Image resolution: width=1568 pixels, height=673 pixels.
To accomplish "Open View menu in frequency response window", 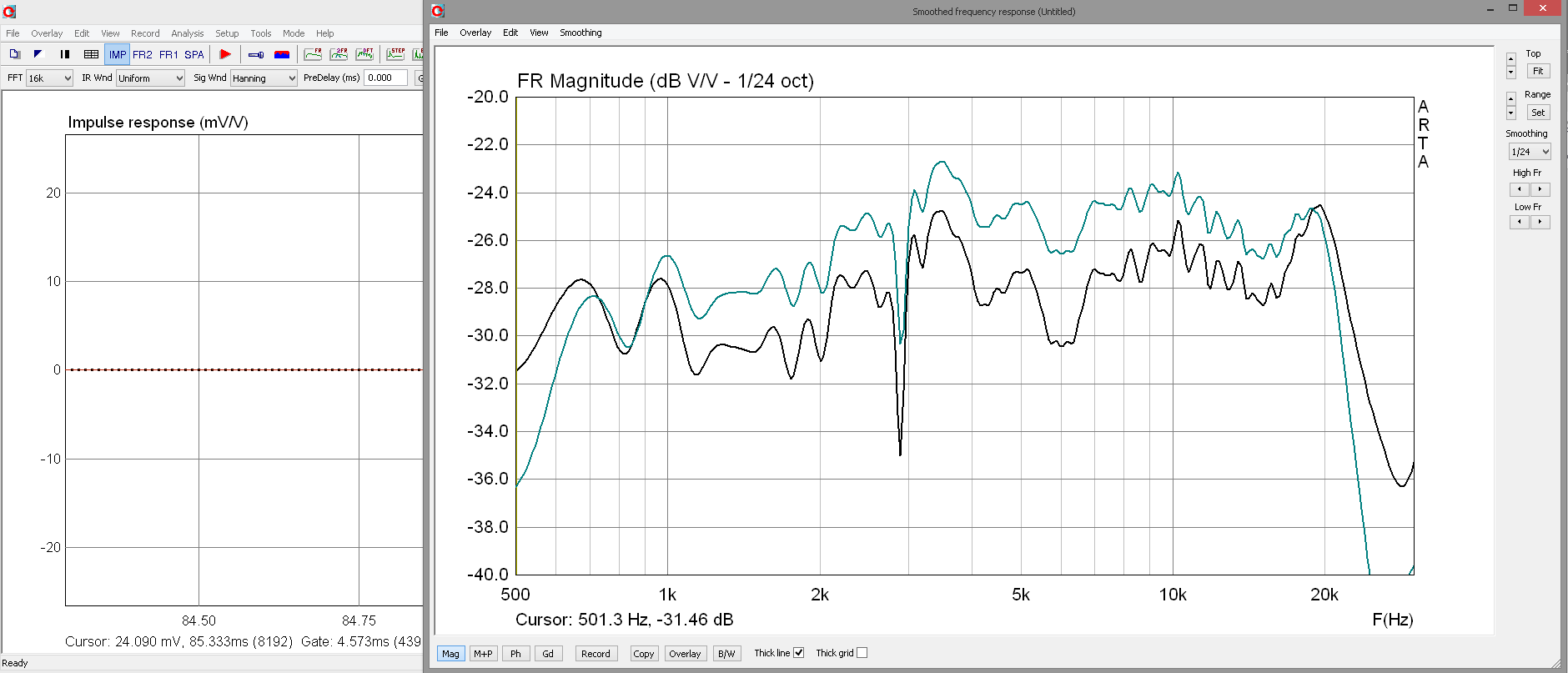I will pyautogui.click(x=539, y=33).
